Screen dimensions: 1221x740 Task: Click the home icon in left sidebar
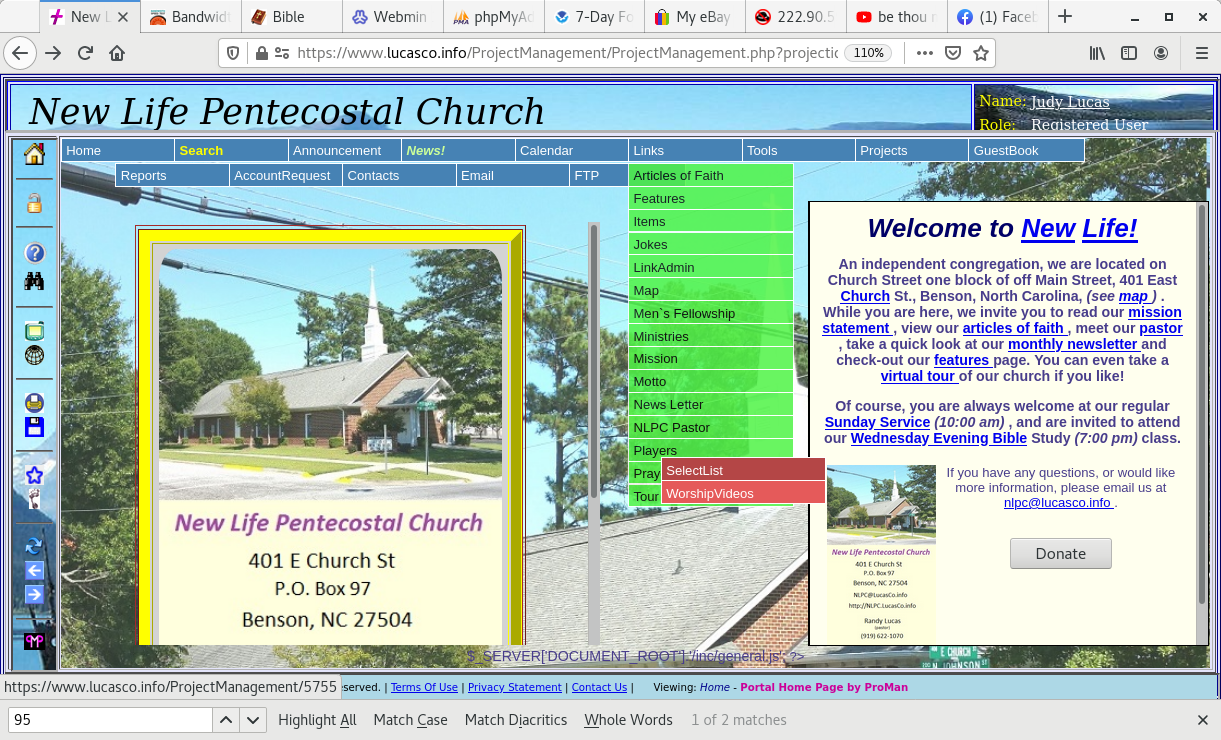pyautogui.click(x=34, y=154)
